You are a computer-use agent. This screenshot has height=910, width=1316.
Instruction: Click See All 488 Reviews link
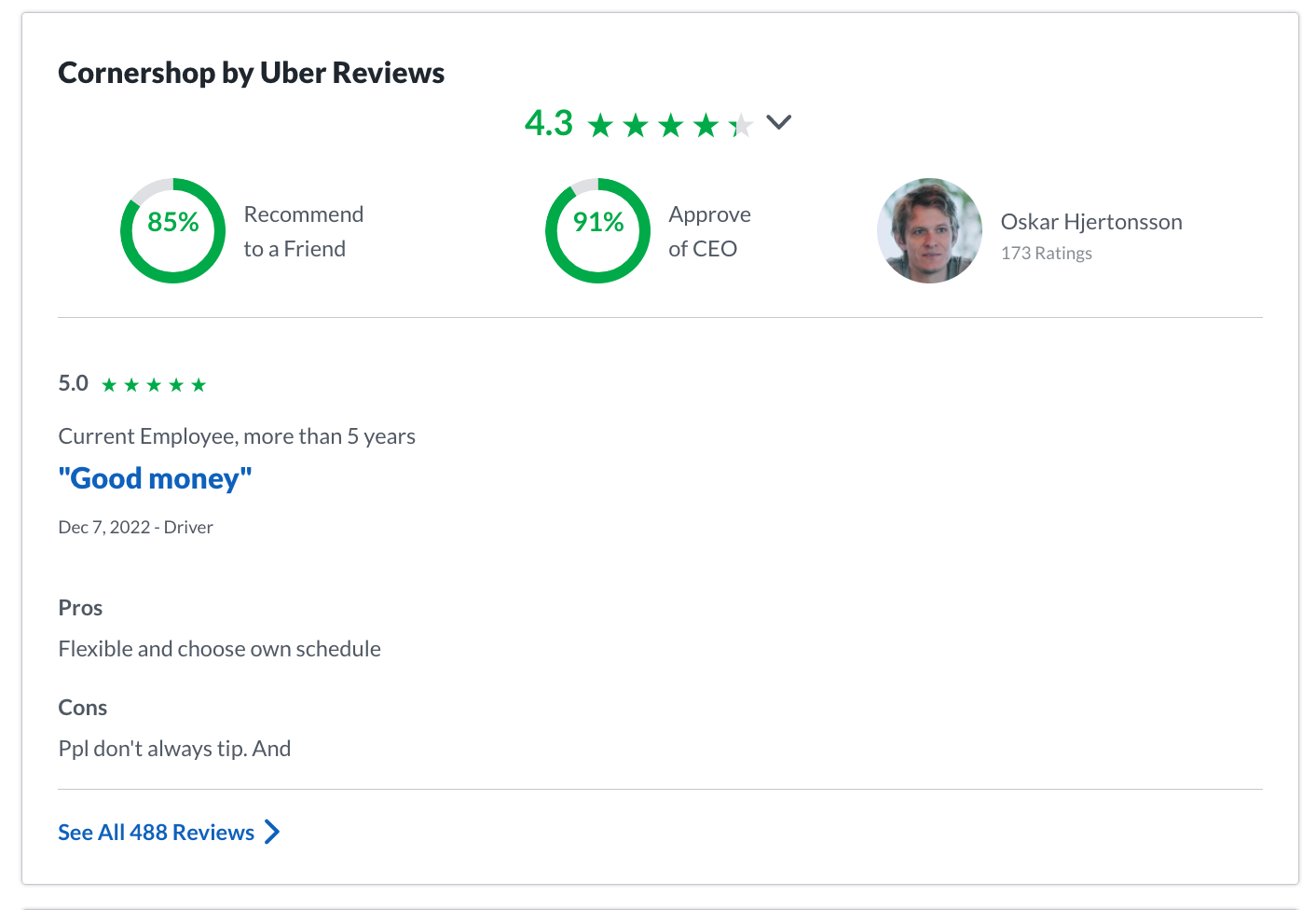tap(156, 833)
